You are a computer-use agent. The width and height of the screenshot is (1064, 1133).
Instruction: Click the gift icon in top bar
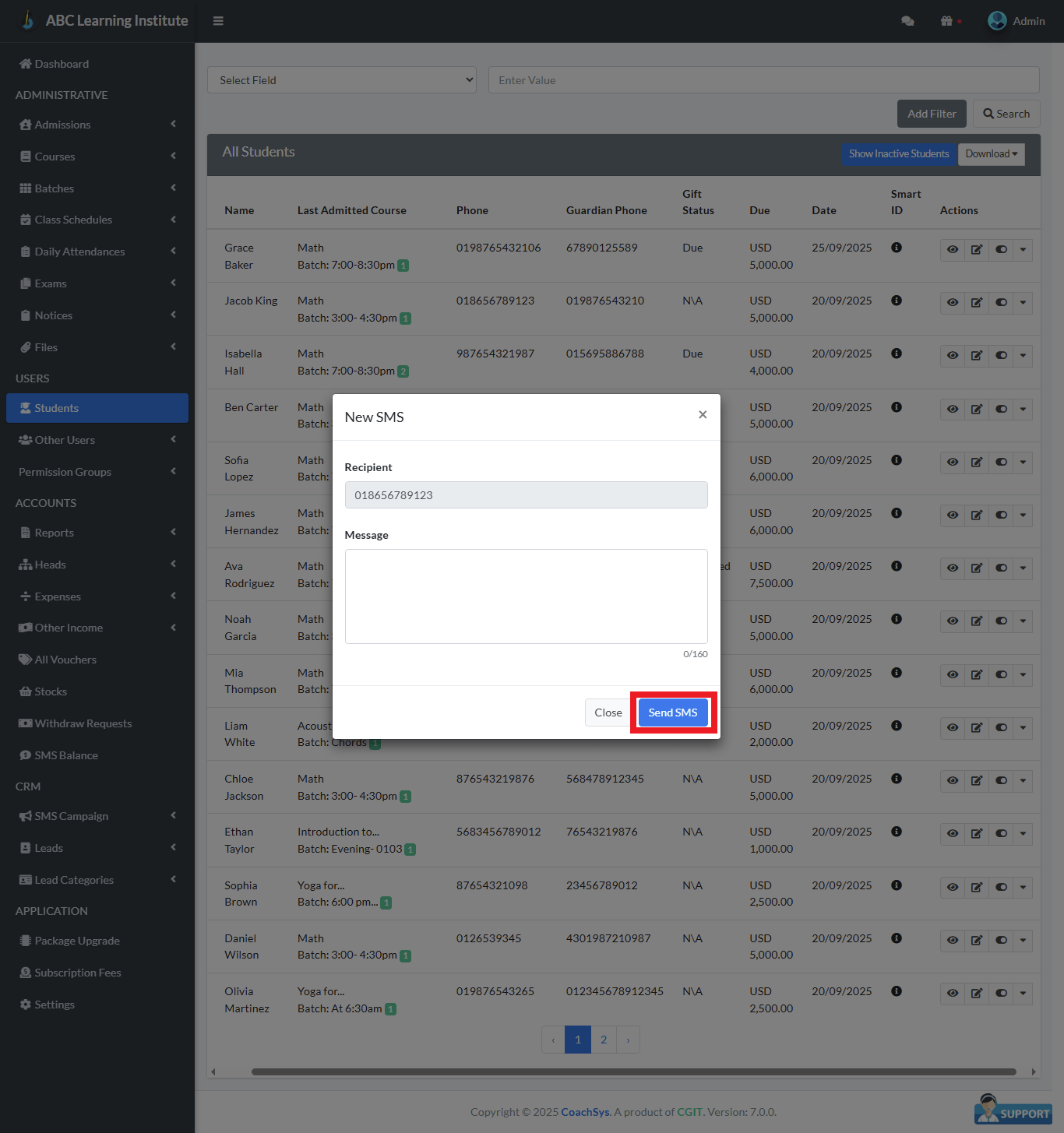click(946, 21)
